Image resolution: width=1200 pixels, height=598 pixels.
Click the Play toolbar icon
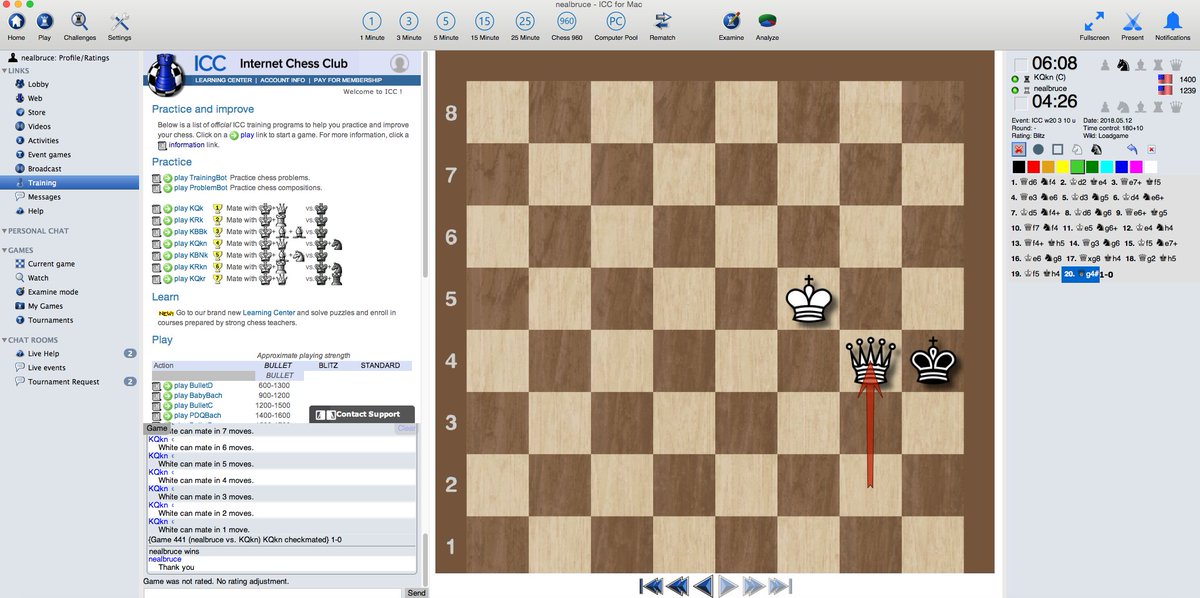point(44,24)
